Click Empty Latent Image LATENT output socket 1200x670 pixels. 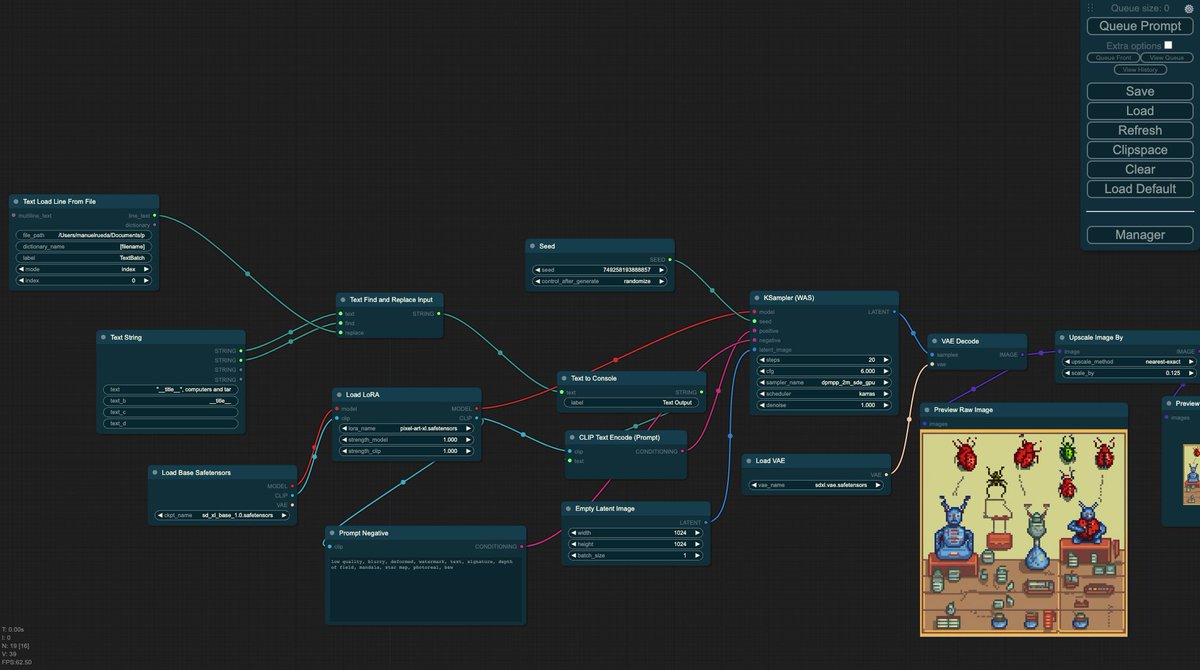click(706, 522)
